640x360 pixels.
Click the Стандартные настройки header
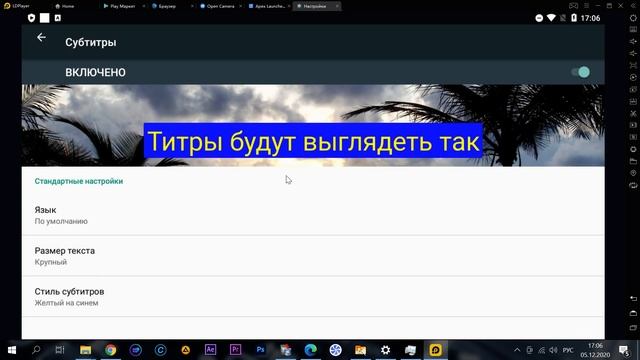79,181
